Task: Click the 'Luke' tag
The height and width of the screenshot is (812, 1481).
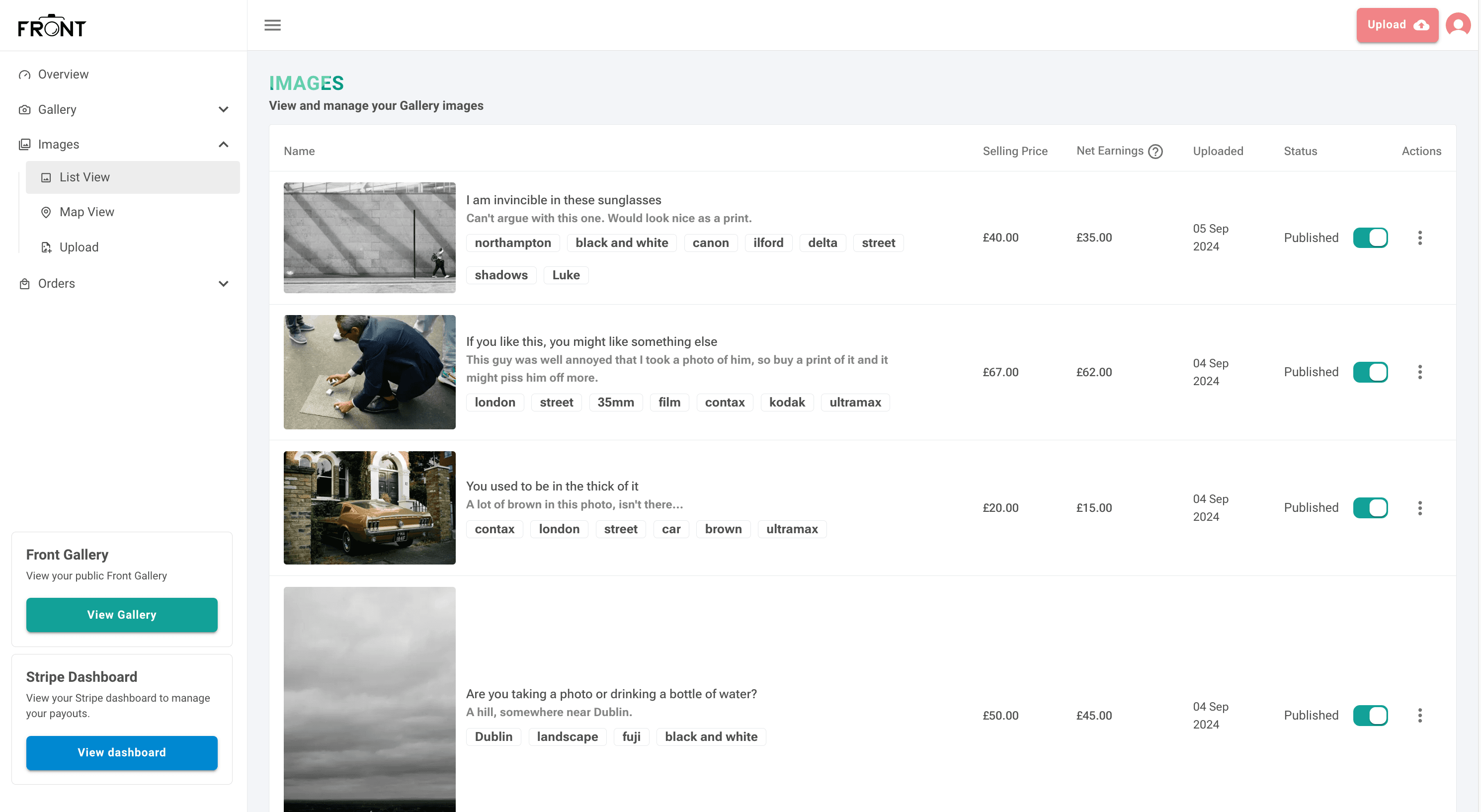Action: [x=566, y=275]
